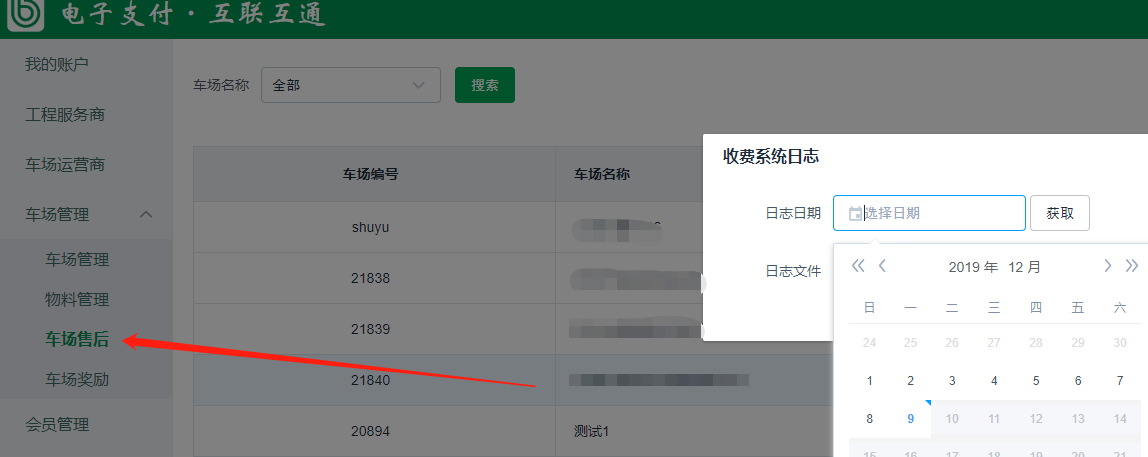Click the 2019 年 year label
The height and width of the screenshot is (457, 1148).
(973, 267)
